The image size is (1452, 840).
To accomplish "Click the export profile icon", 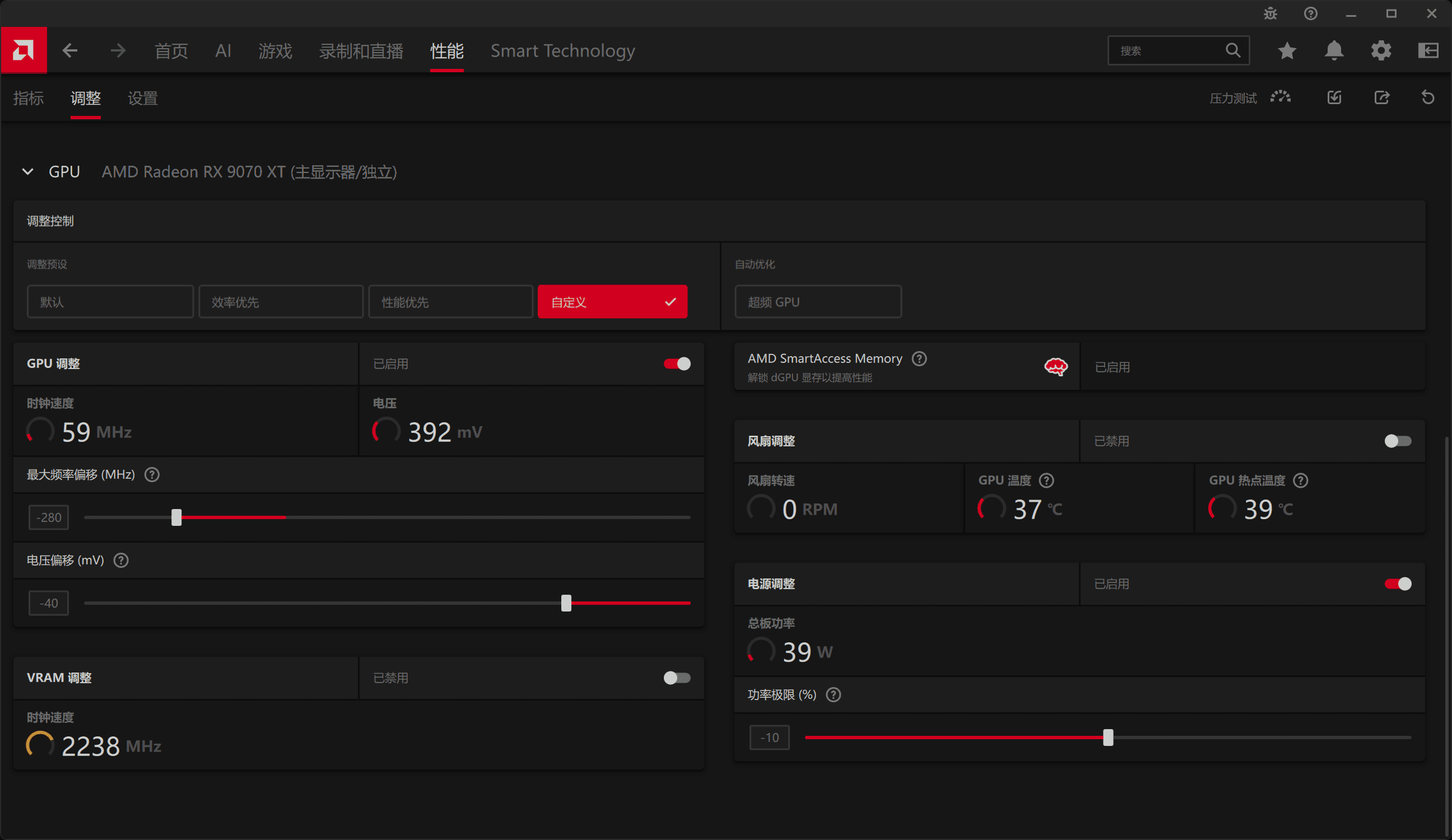I will click(1382, 97).
